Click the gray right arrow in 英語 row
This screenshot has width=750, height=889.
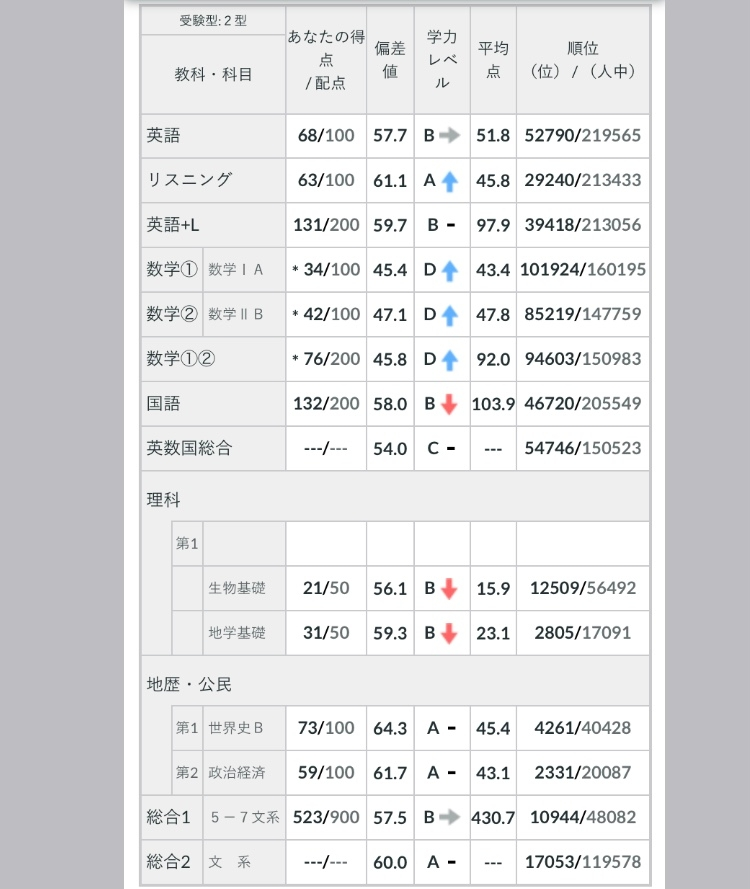click(450, 136)
